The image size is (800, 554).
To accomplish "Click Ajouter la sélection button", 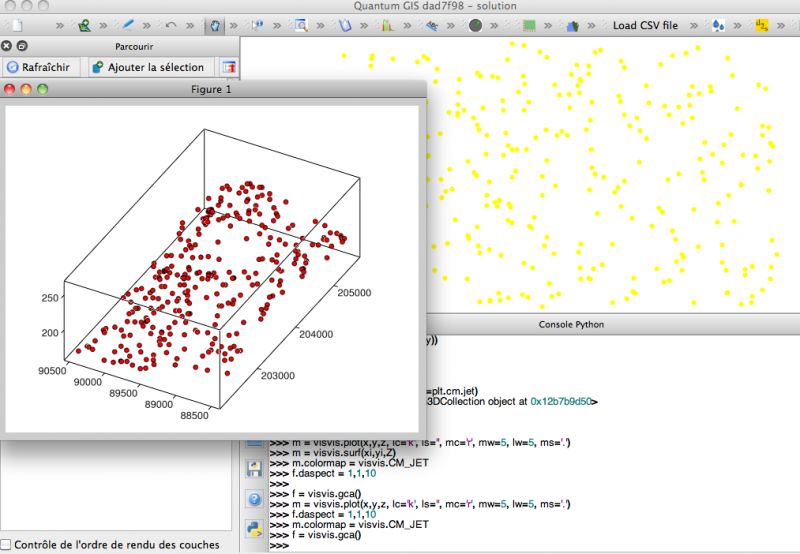I will click(x=146, y=67).
